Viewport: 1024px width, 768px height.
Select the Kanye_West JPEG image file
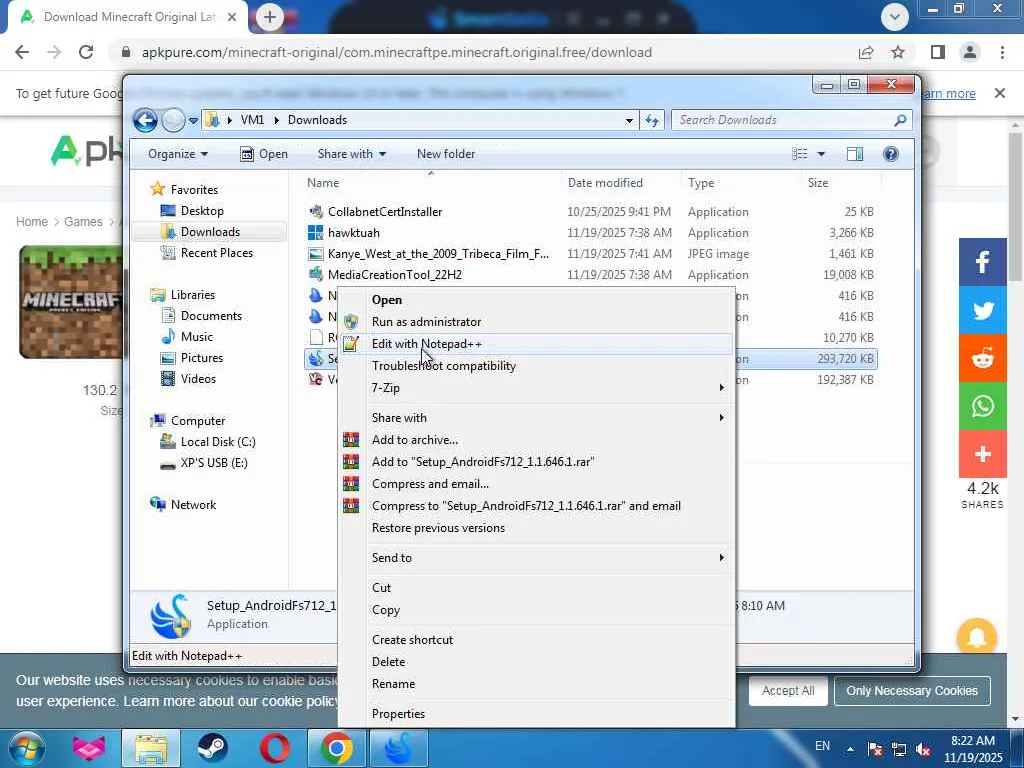click(590, 253)
